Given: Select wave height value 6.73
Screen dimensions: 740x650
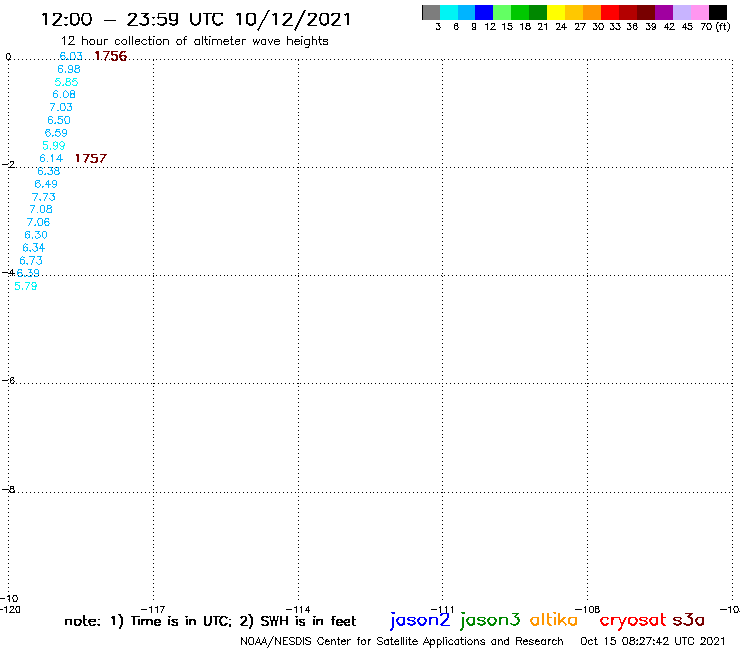Looking at the screenshot, I should pyautogui.click(x=31, y=261).
